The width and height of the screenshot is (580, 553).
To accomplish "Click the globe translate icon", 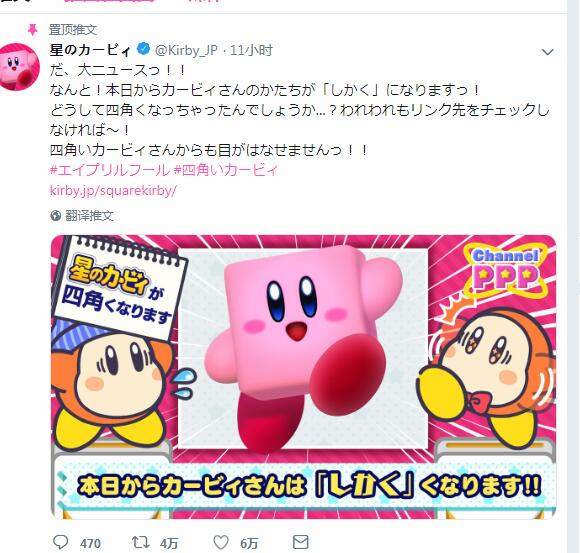I will [x=55, y=215].
